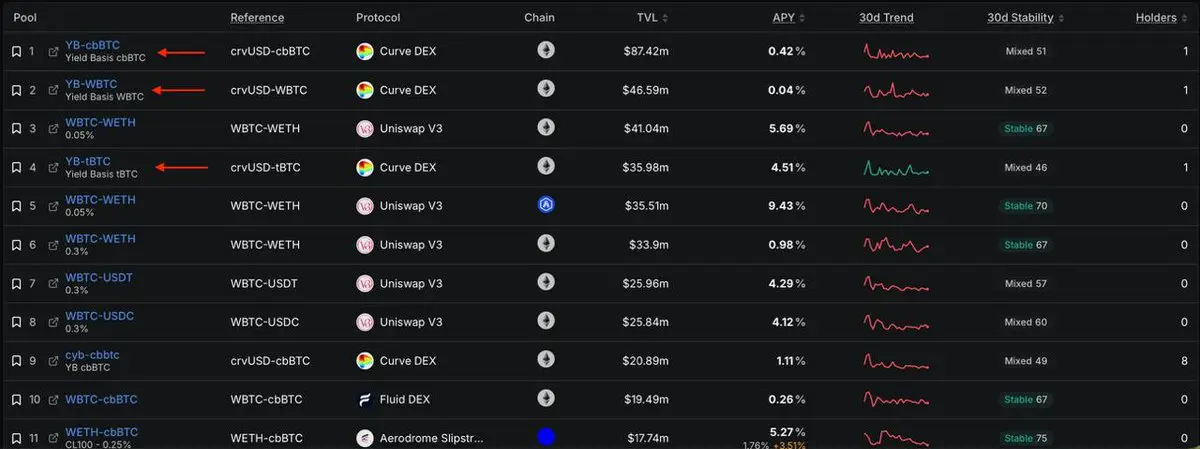Sort by 30d Stability column
The width and height of the screenshot is (1200, 449).
pyautogui.click(x=1026, y=18)
